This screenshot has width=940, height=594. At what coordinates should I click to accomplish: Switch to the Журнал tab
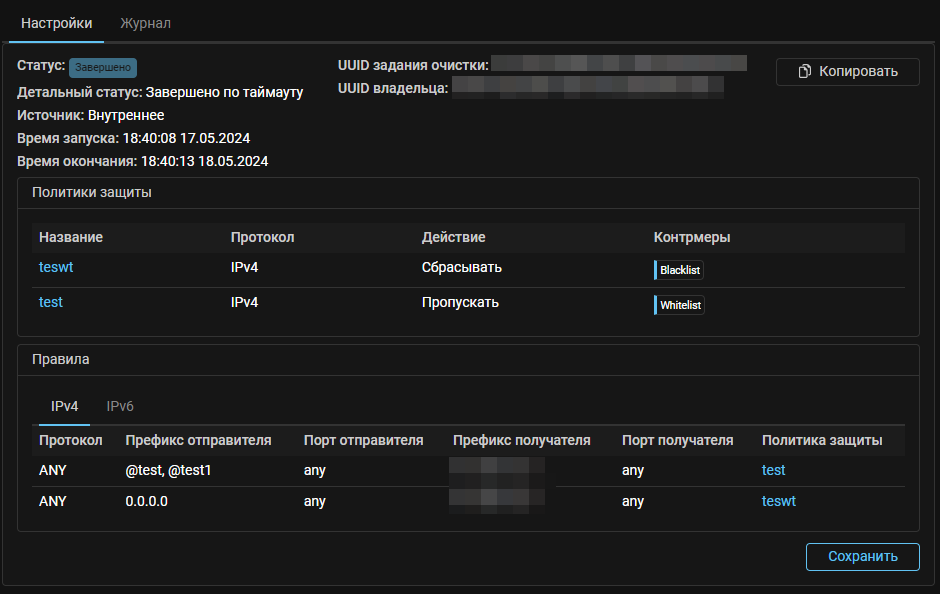(145, 23)
